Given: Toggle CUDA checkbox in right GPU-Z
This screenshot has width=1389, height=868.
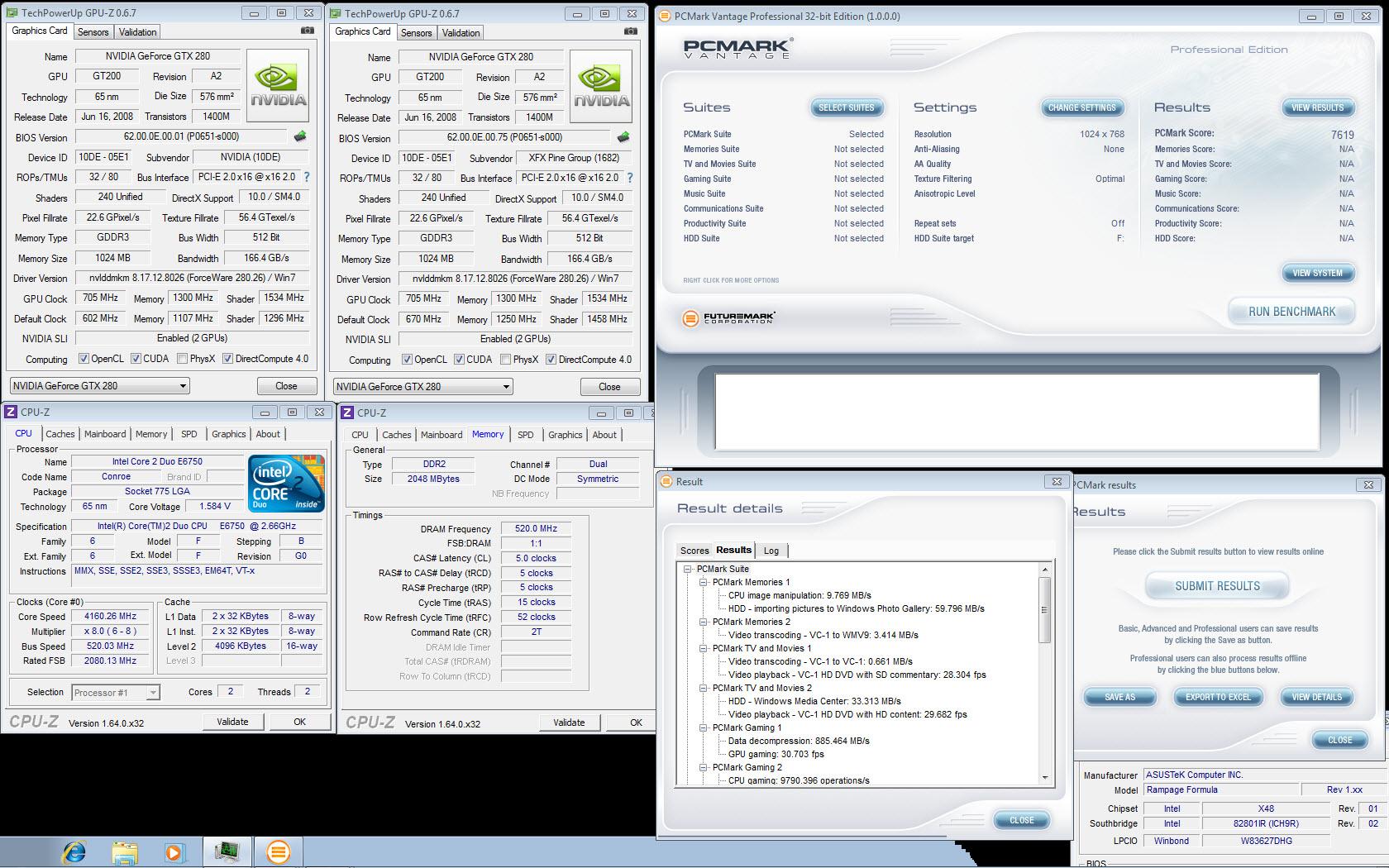Looking at the screenshot, I should pyautogui.click(x=460, y=360).
